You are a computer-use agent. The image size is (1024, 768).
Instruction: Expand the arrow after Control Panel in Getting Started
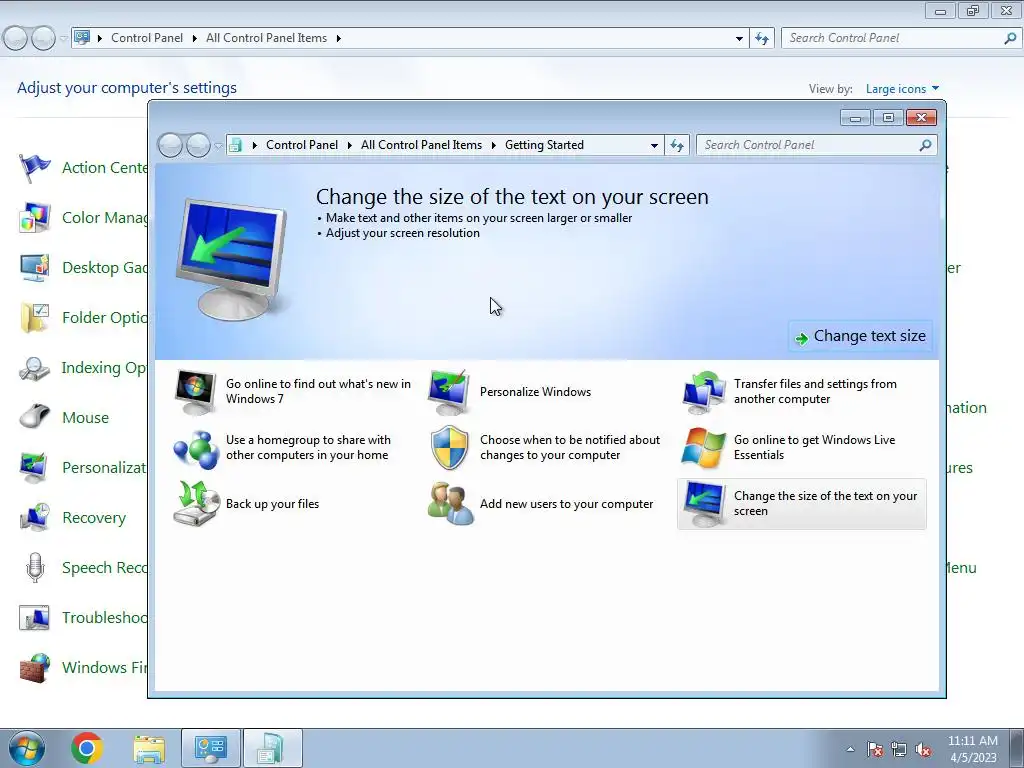[349, 146]
